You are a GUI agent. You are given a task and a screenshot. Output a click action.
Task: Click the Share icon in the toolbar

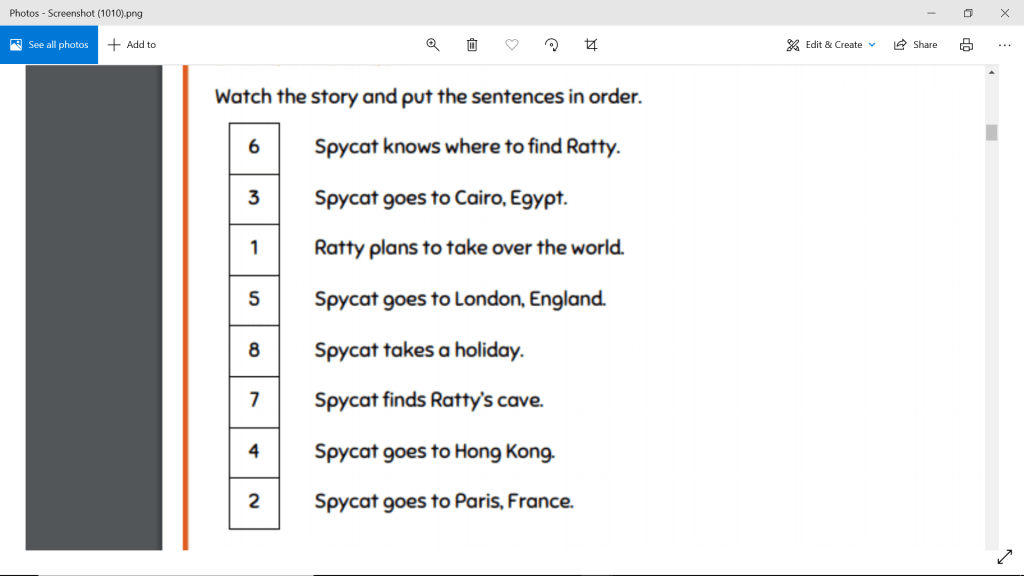pos(915,45)
